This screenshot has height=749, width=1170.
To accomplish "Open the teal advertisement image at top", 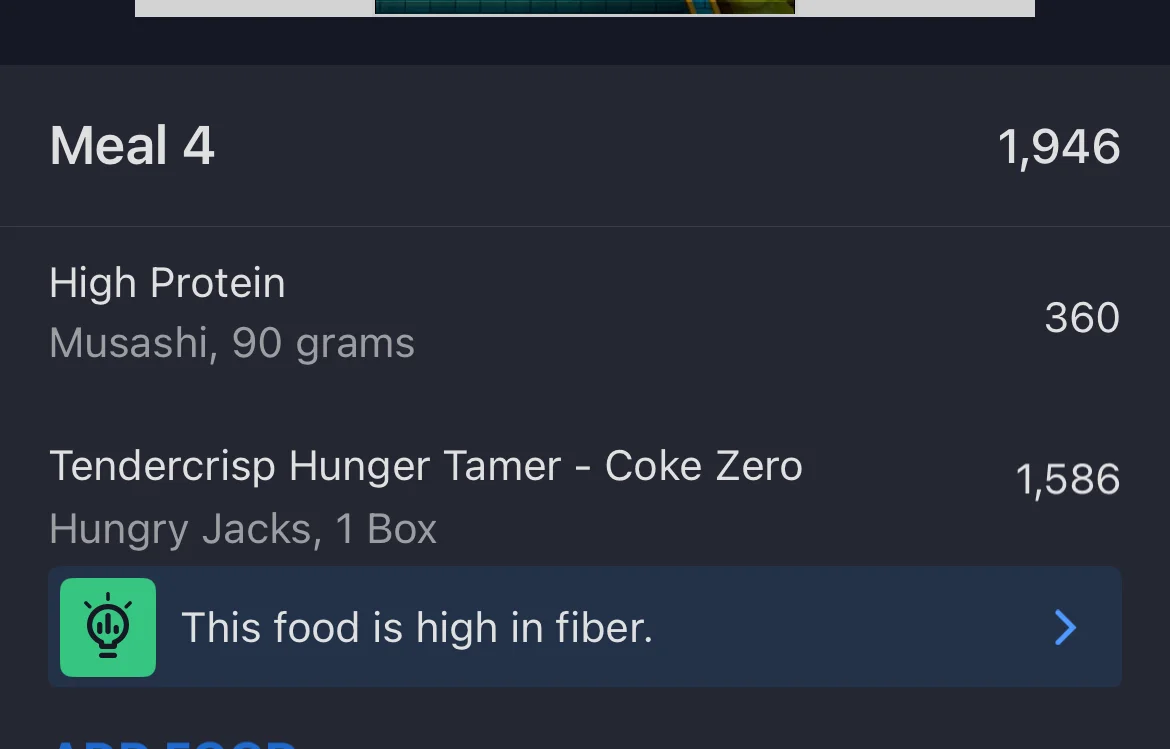I will [584, 6].
